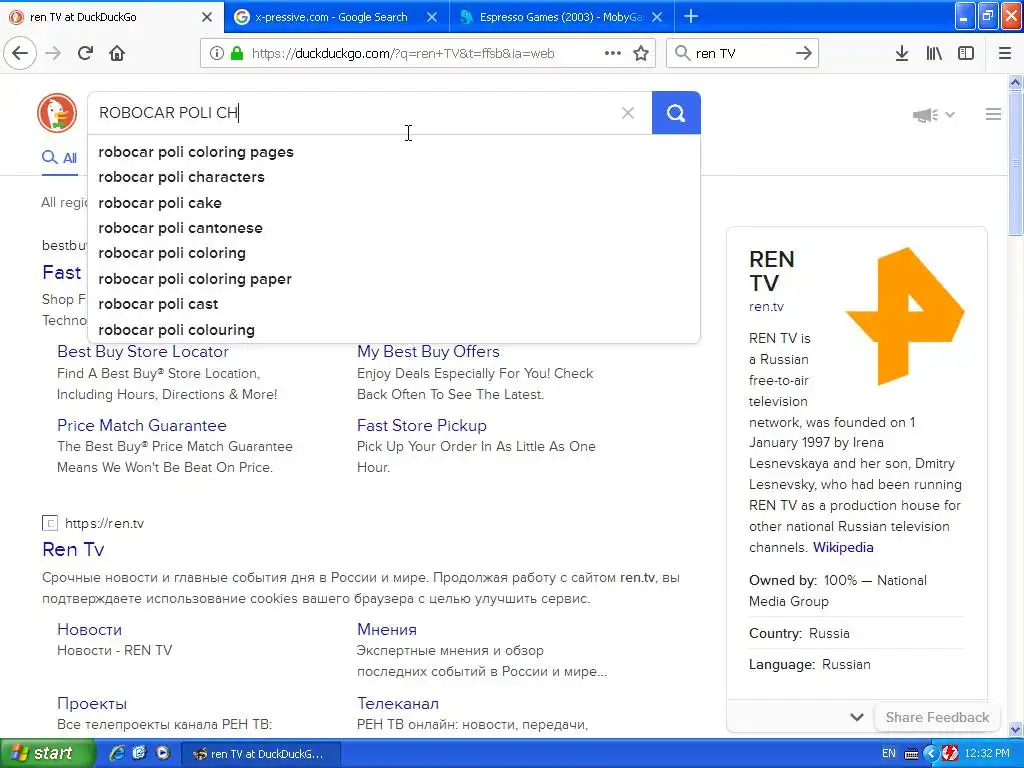The height and width of the screenshot is (768, 1024).
Task: Select the 'ren TV at DuckDuckG...' taskbar button
Action: click(260, 754)
